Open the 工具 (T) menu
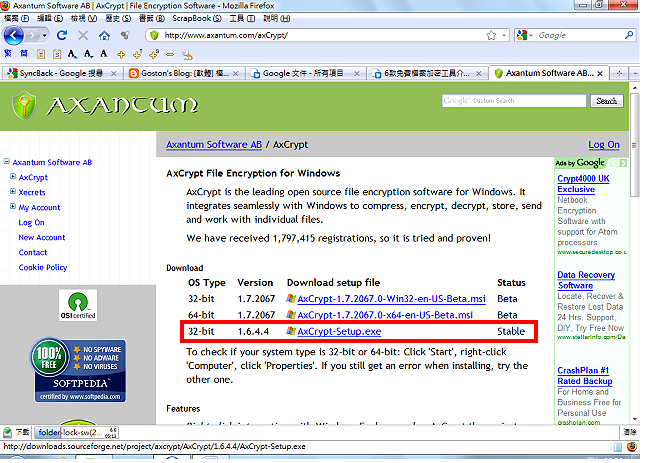This screenshot has width=645, height=463. pos(242,19)
